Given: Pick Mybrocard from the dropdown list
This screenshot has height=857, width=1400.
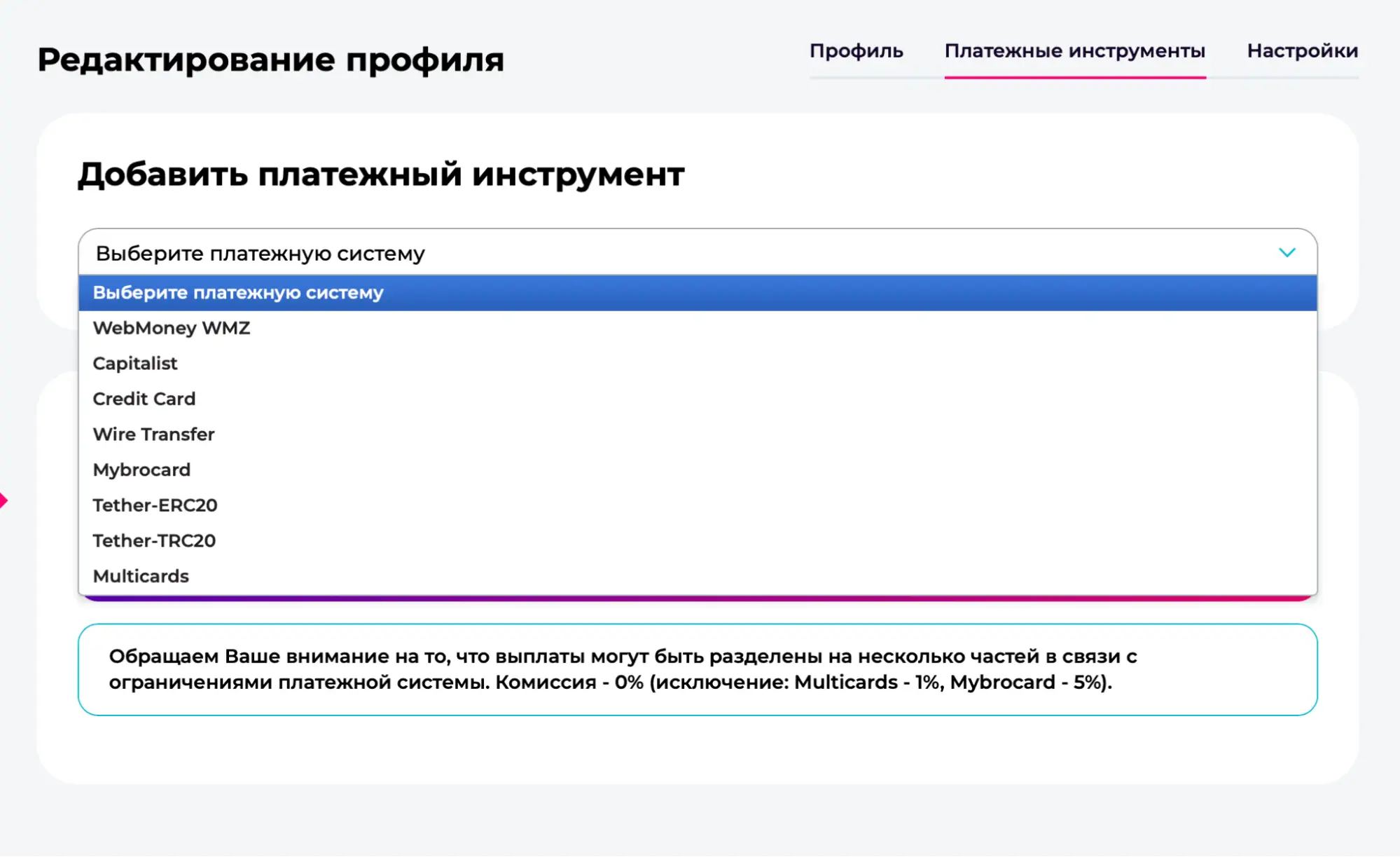Looking at the screenshot, I should [698, 470].
